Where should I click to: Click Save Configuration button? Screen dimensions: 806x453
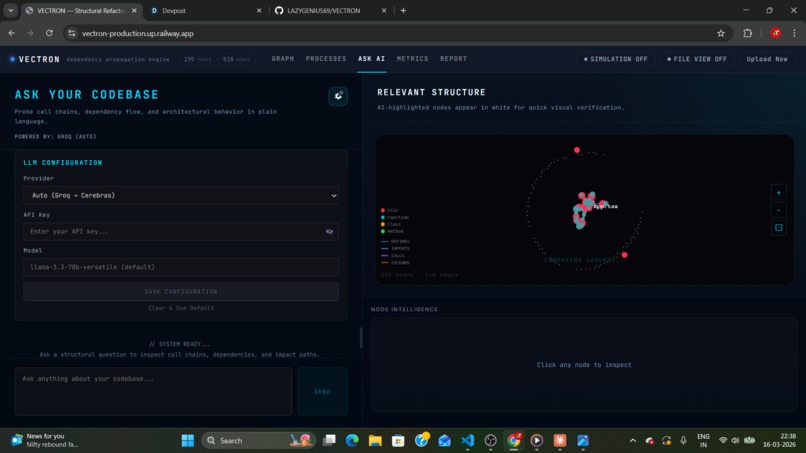coord(181,292)
